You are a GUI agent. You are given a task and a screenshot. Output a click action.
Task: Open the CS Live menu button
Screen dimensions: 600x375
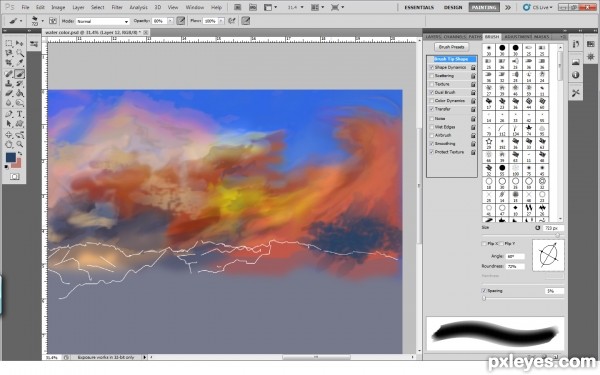538,7
